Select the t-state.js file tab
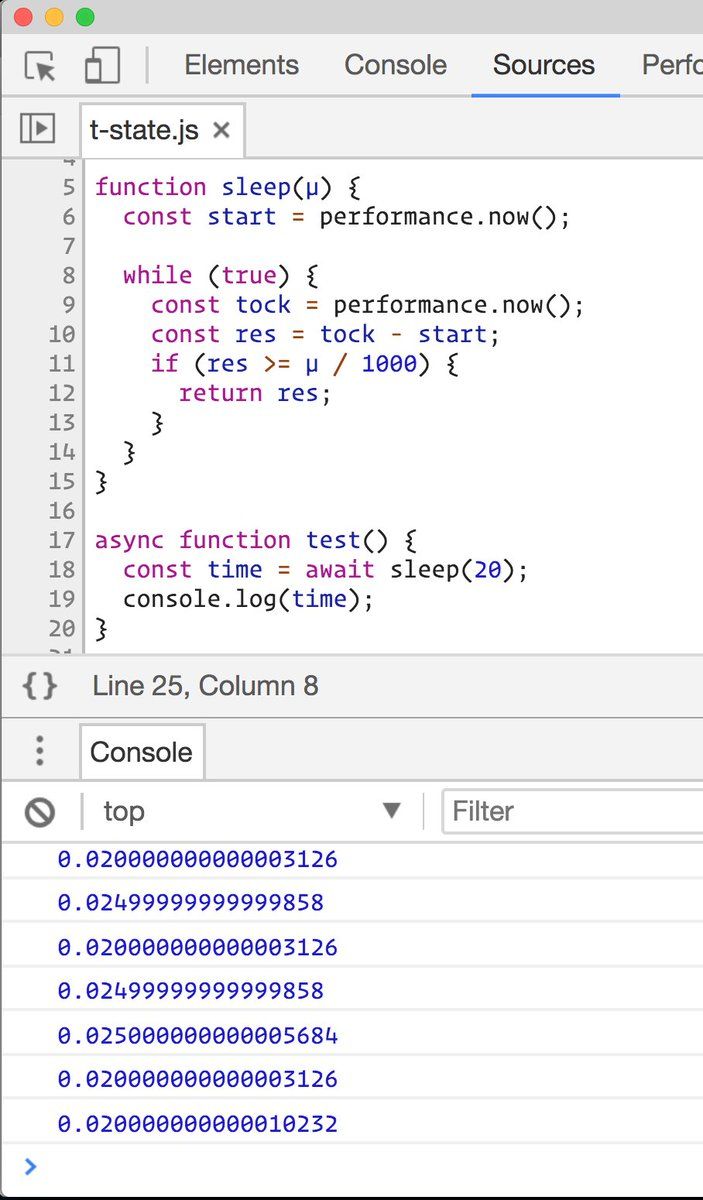 pyautogui.click(x=144, y=130)
